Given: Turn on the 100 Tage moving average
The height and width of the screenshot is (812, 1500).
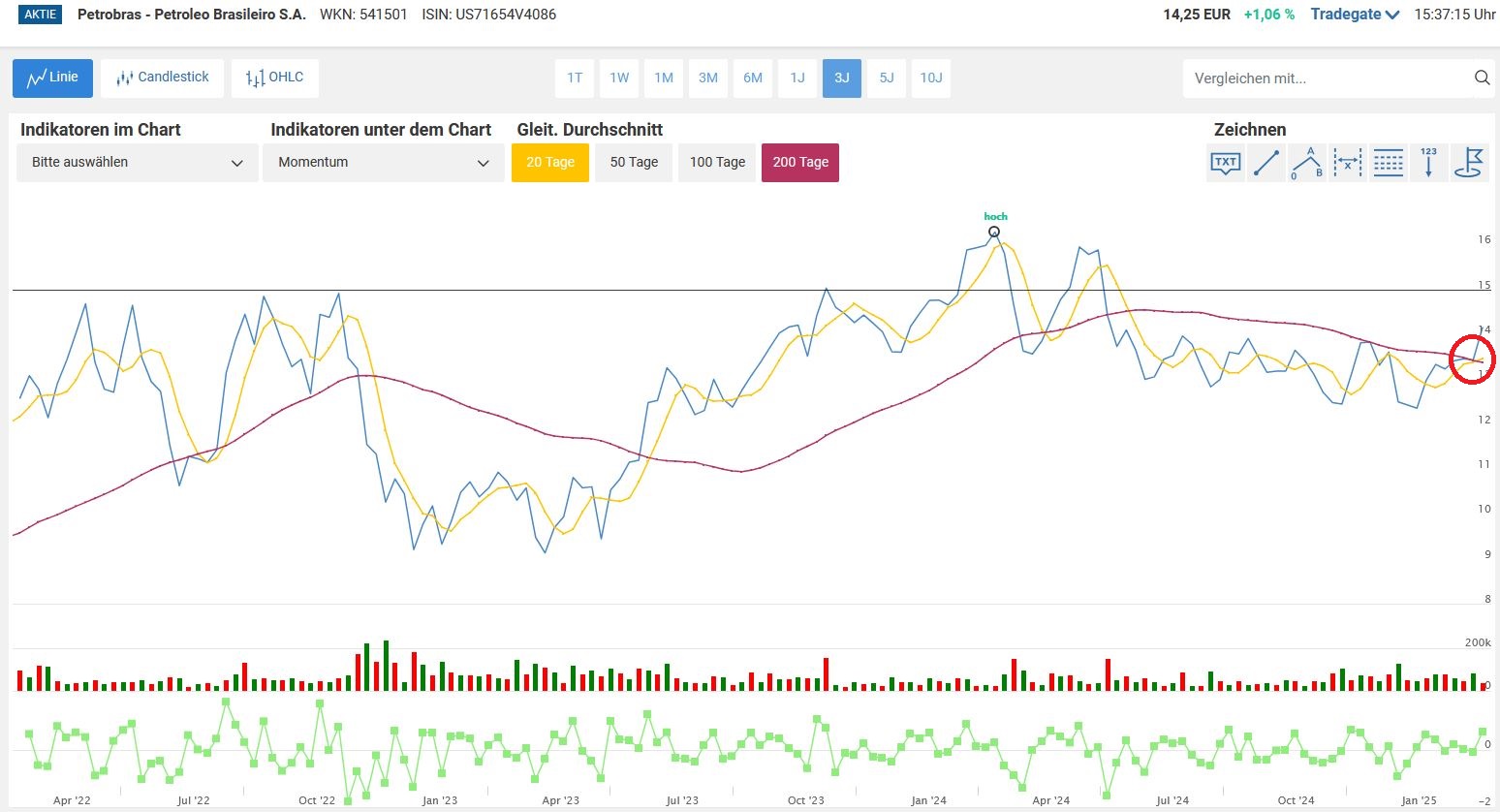Looking at the screenshot, I should click(x=717, y=163).
